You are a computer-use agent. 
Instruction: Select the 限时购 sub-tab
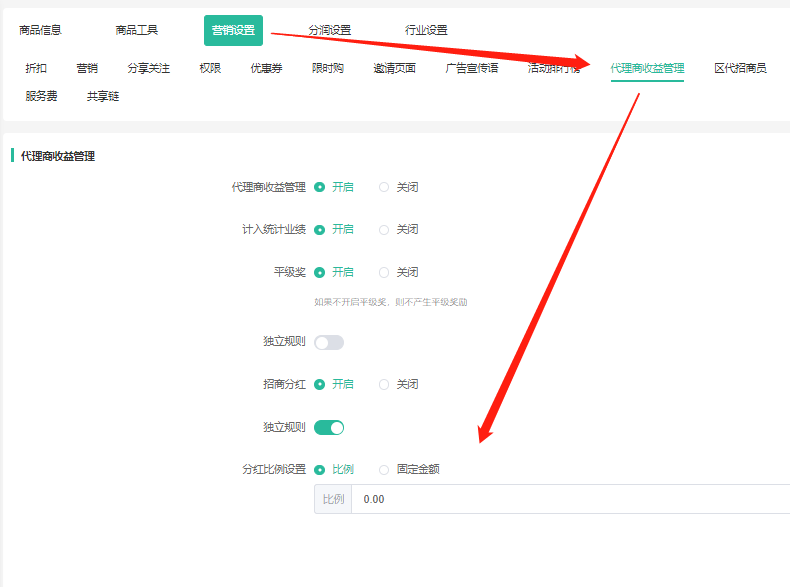coord(327,68)
